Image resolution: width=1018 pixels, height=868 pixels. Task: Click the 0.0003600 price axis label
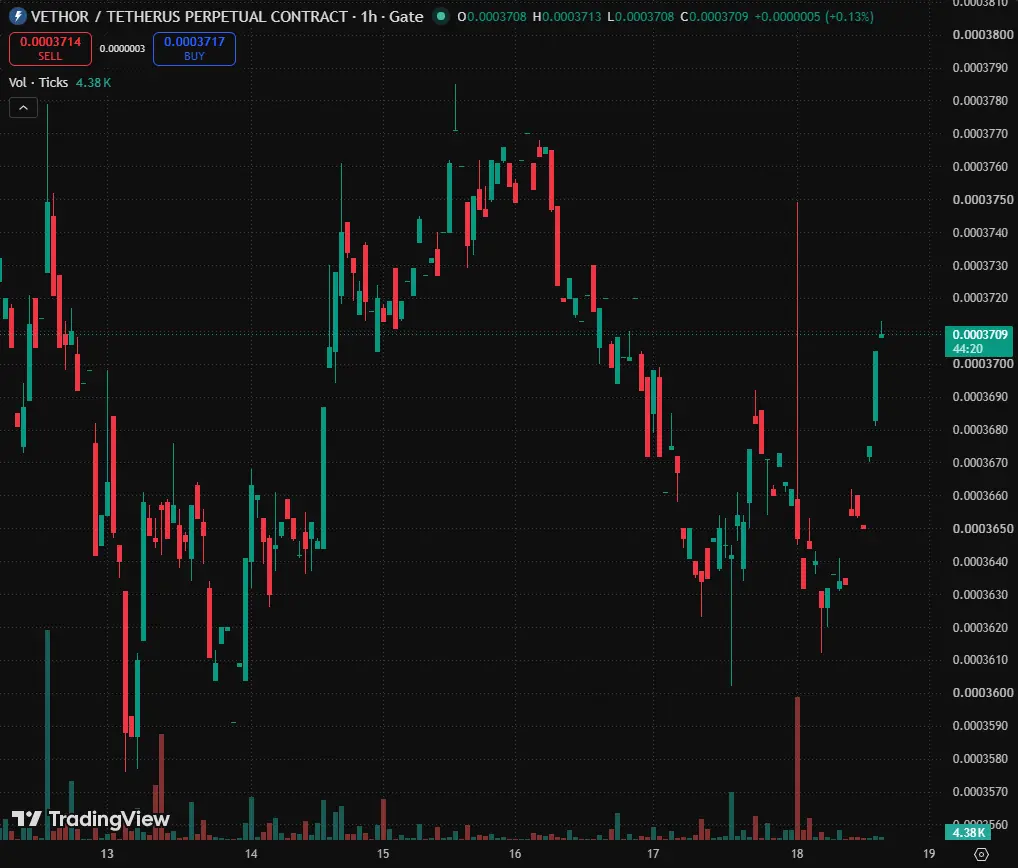(982, 693)
